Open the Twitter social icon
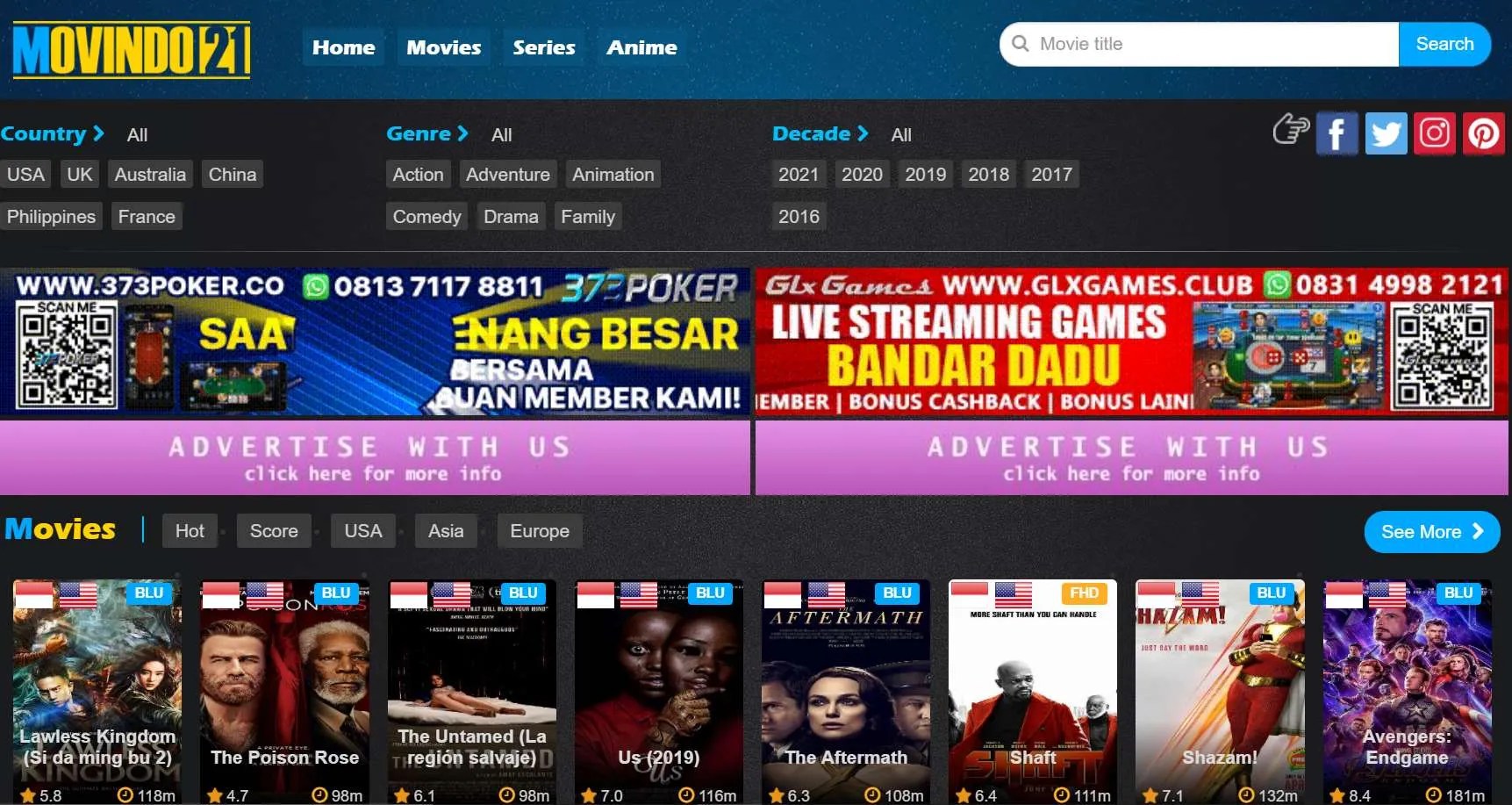 (1386, 133)
